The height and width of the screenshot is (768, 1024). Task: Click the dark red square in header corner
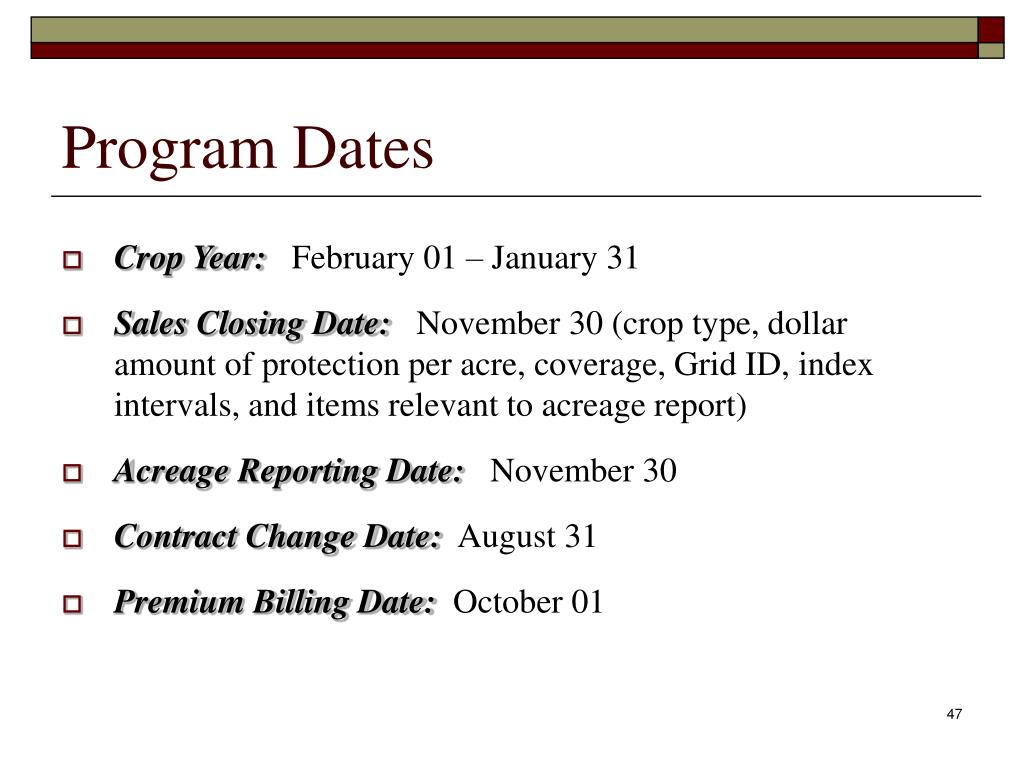(x=991, y=29)
